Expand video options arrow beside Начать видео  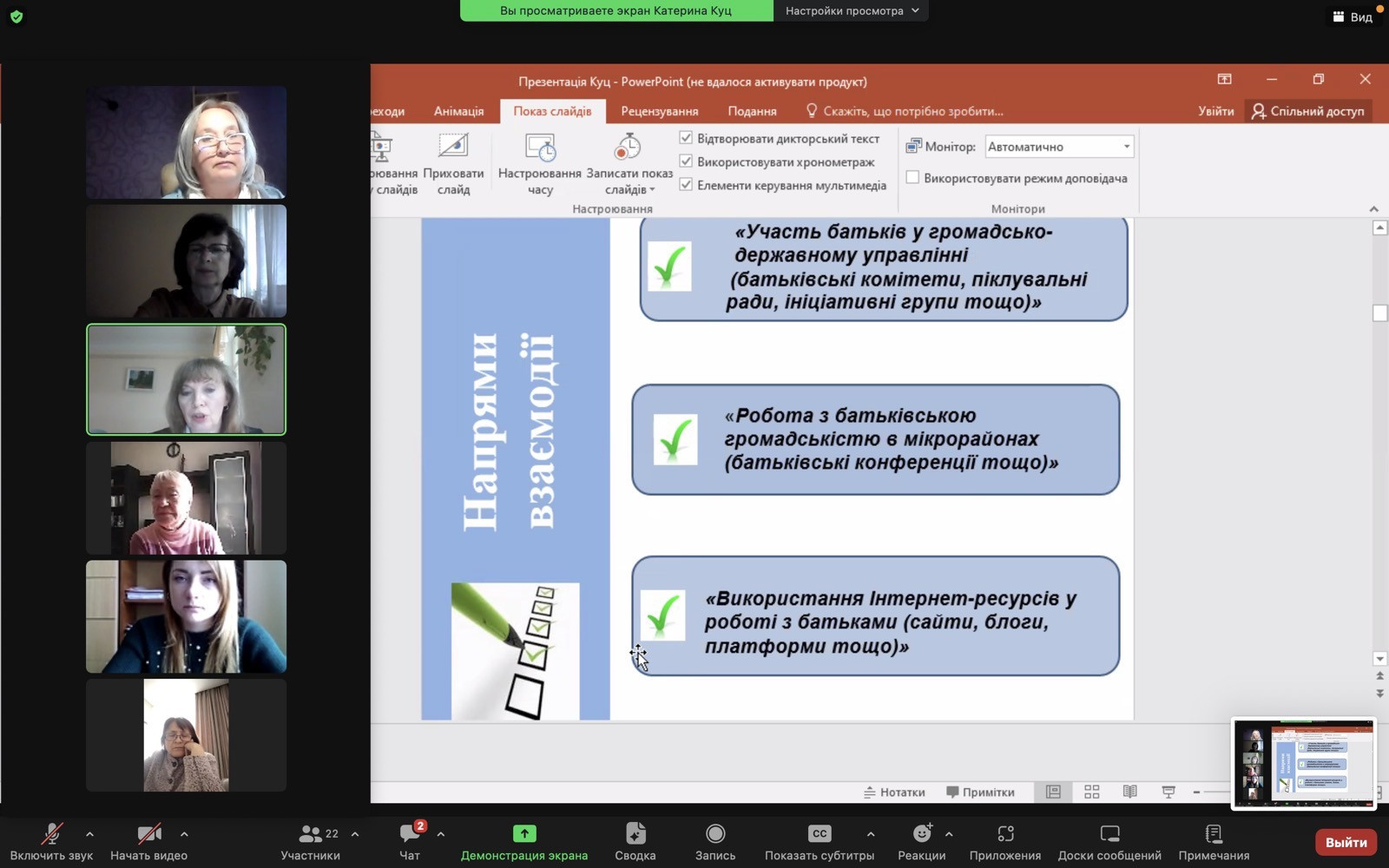[184, 834]
